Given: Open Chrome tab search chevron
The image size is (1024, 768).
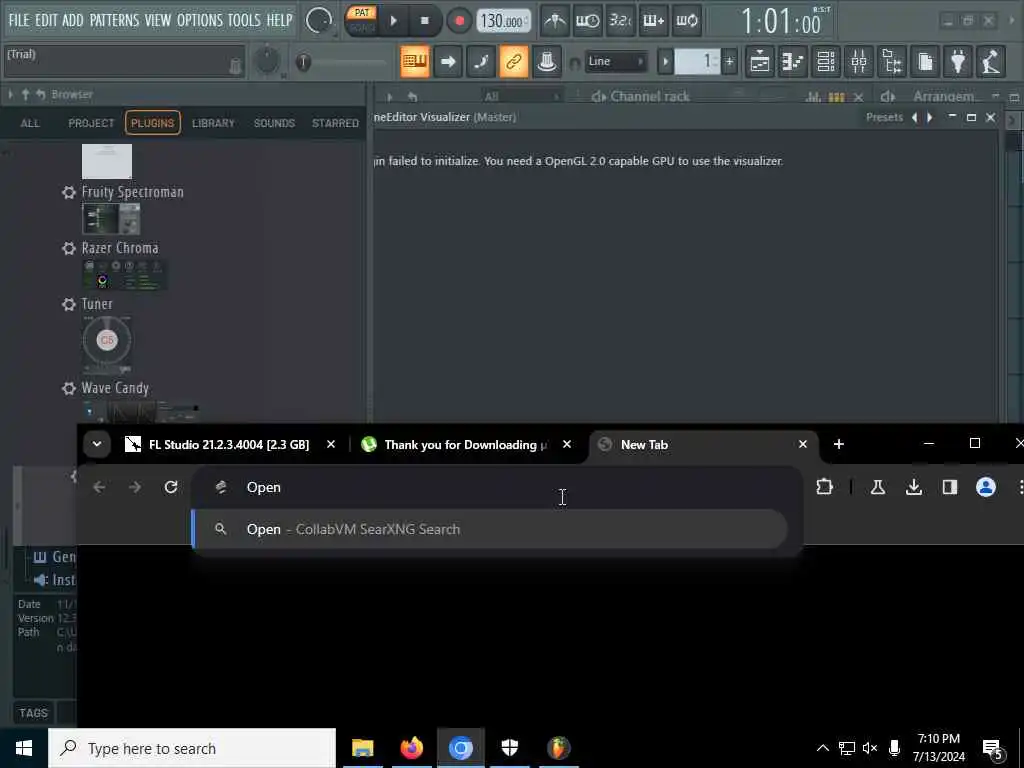Looking at the screenshot, I should coord(97,444).
